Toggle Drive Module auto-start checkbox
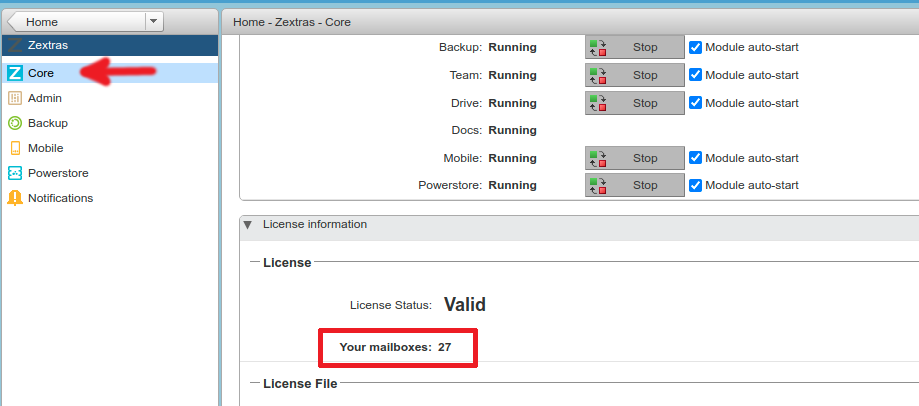 (x=696, y=103)
